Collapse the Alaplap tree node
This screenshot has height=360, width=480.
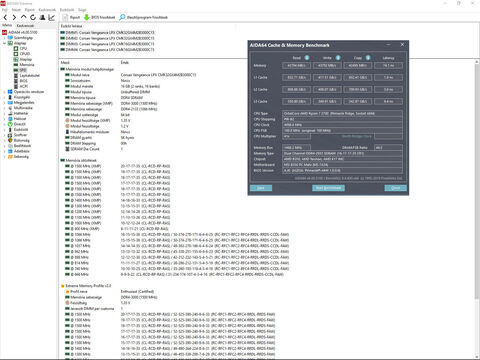tap(4, 43)
